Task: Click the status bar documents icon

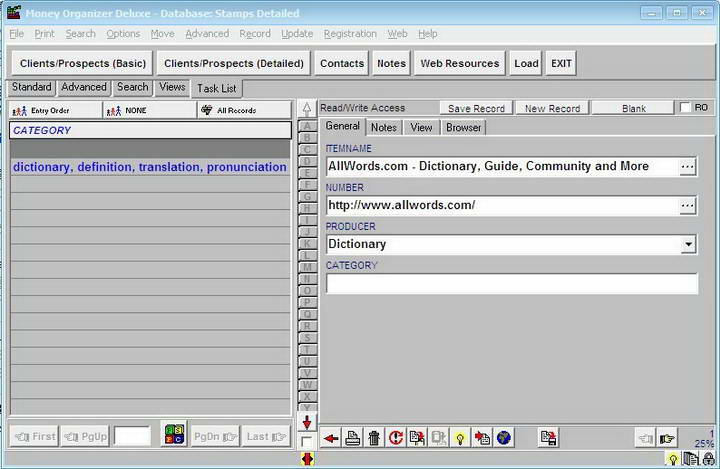Action: (690, 459)
